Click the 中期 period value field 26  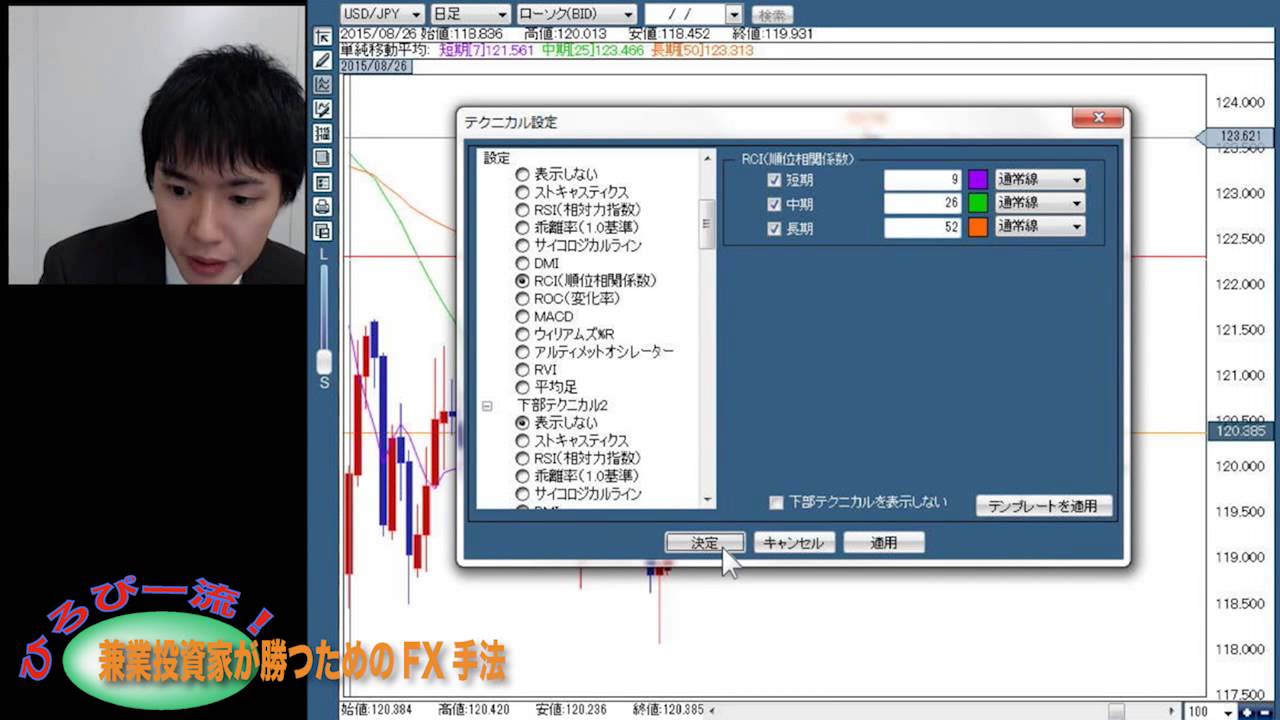pos(922,203)
